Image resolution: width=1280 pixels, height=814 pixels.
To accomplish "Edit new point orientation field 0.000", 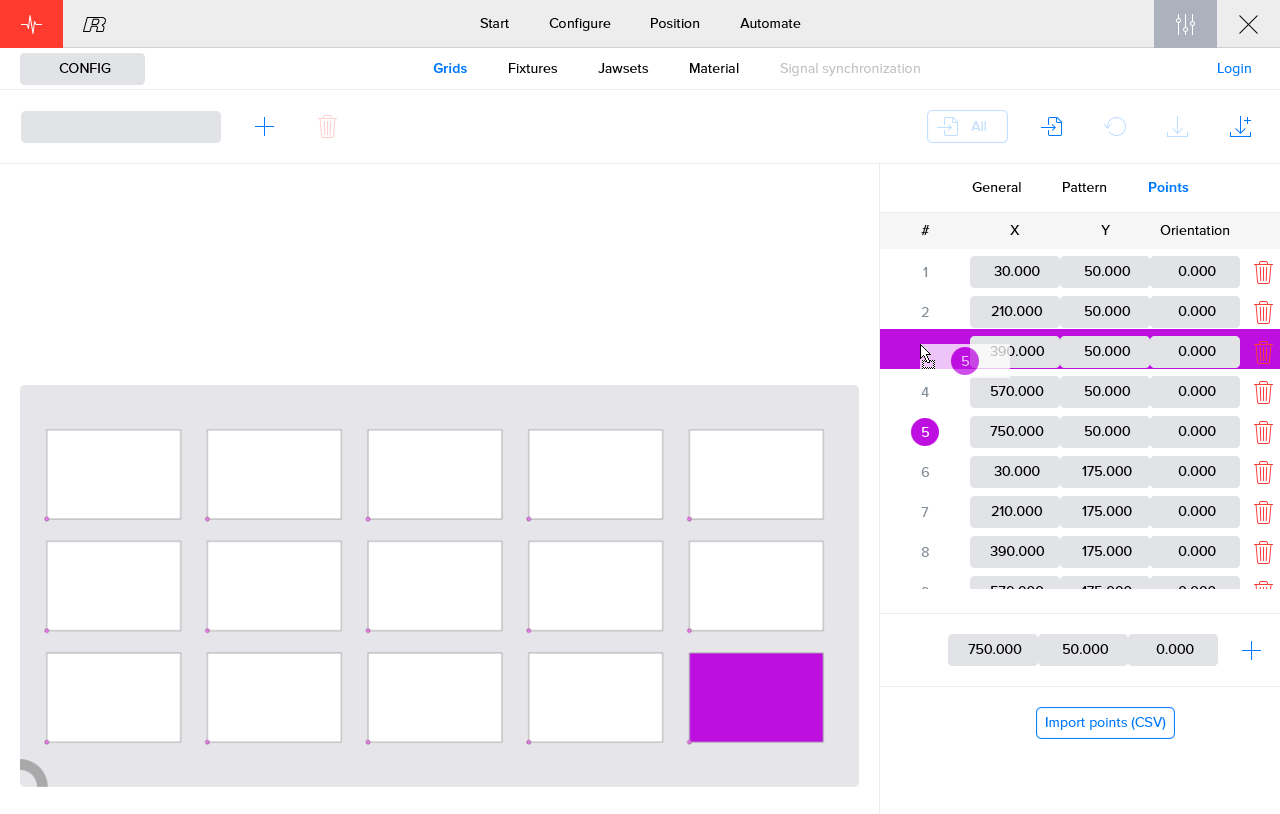I will (x=1173, y=650).
